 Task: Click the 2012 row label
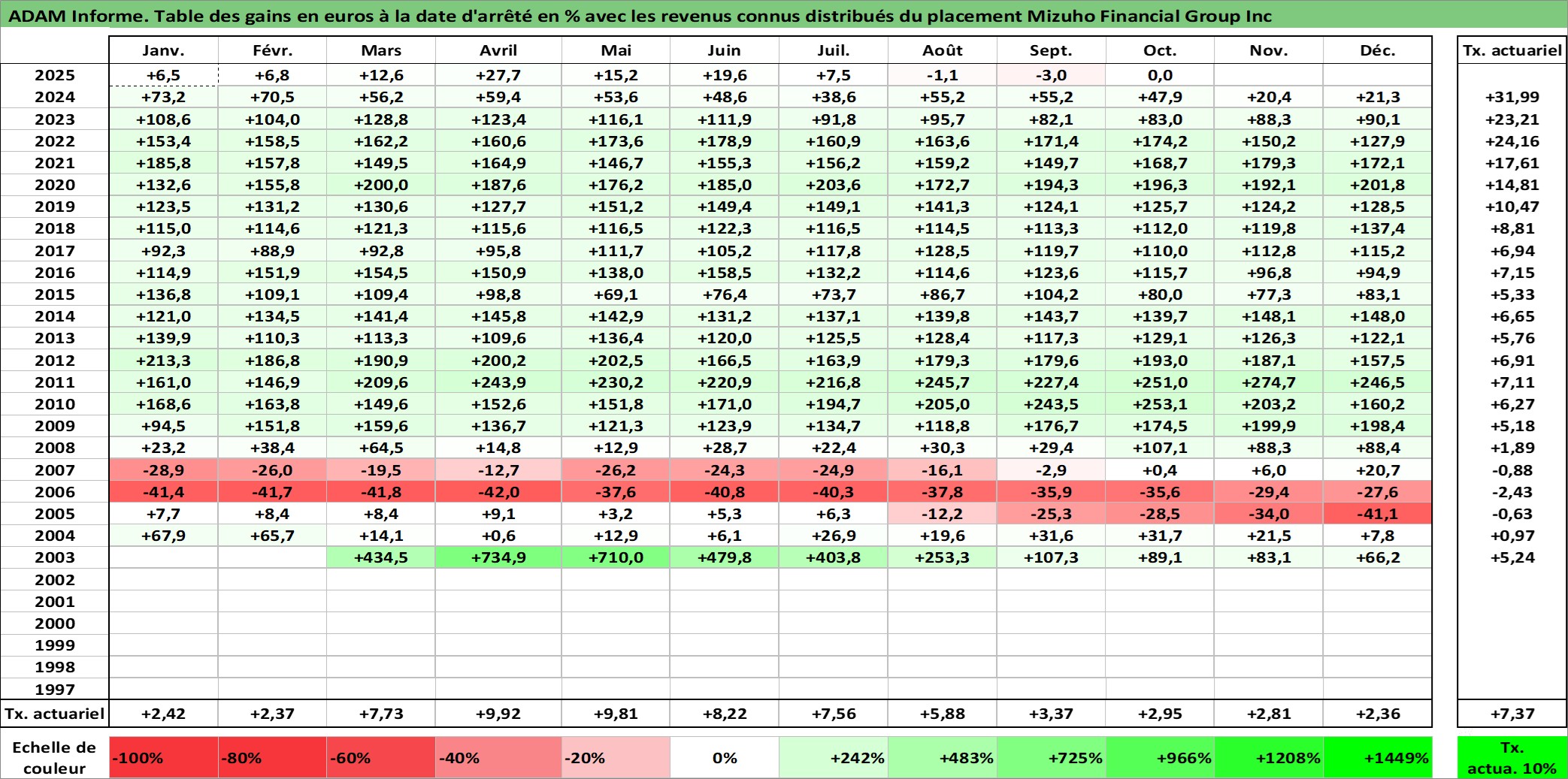55,361
